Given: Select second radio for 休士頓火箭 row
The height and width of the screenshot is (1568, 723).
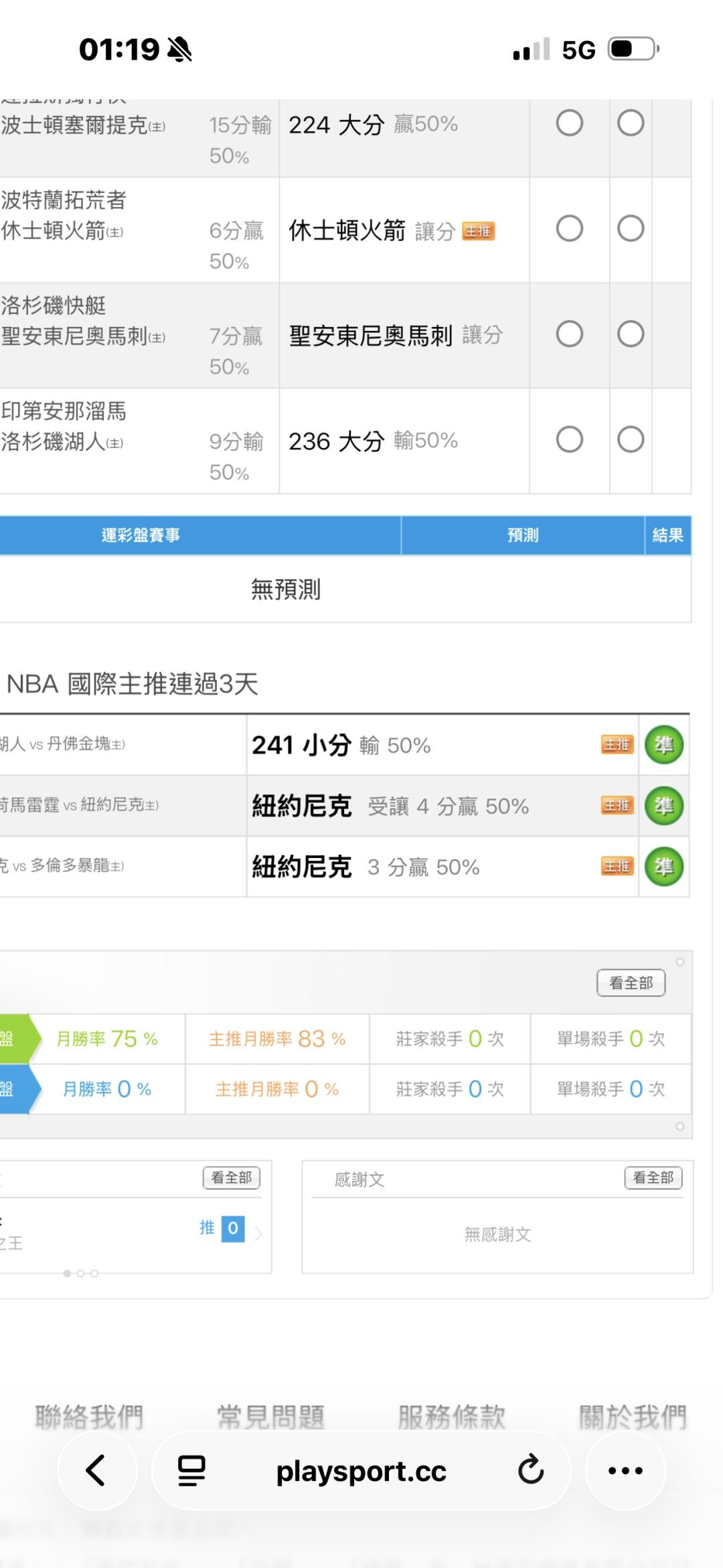Looking at the screenshot, I should (x=630, y=228).
